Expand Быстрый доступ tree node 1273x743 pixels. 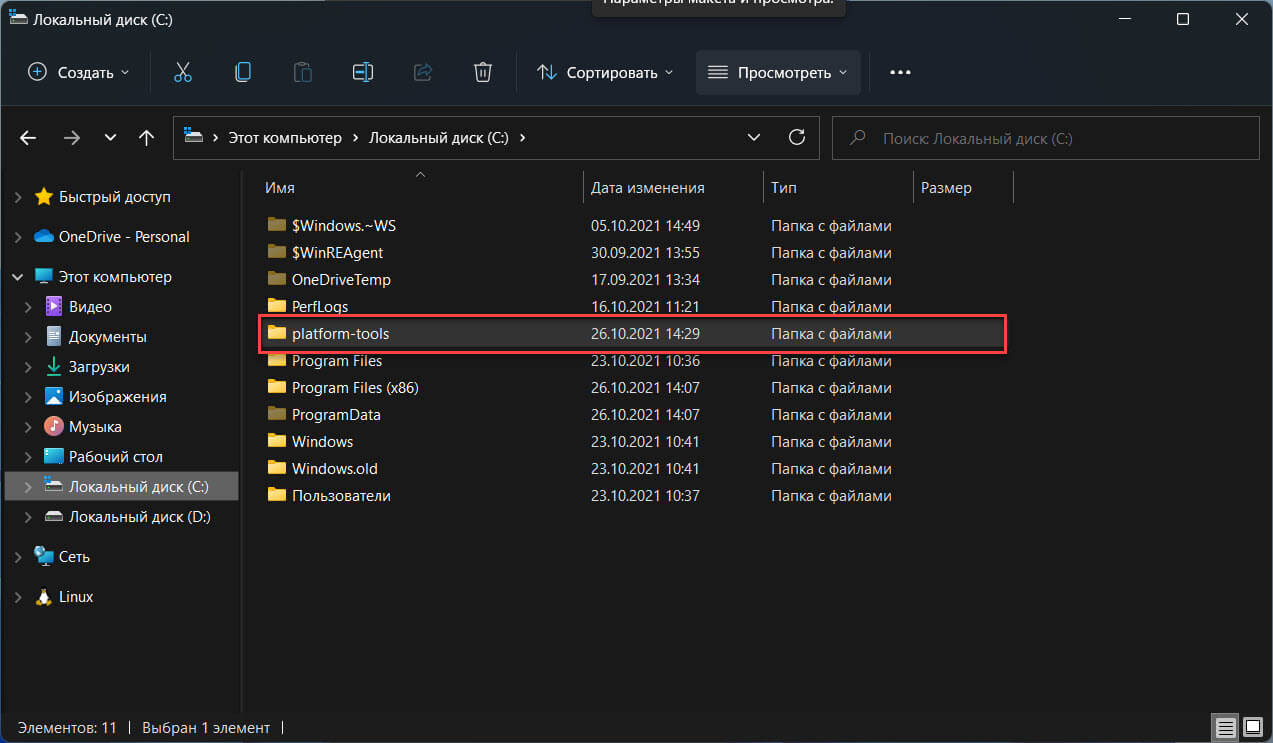[x=18, y=197]
